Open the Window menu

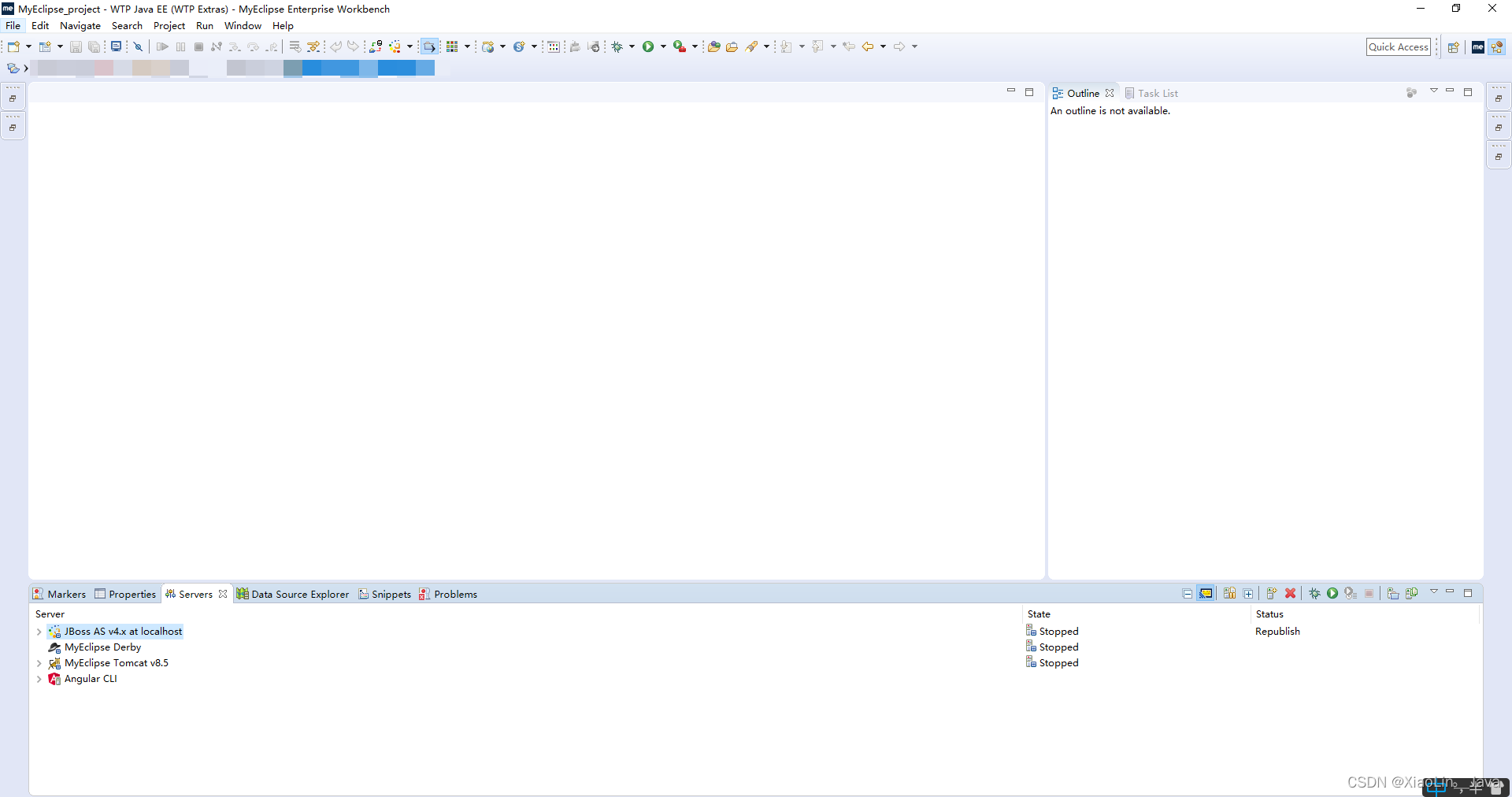(x=243, y=26)
